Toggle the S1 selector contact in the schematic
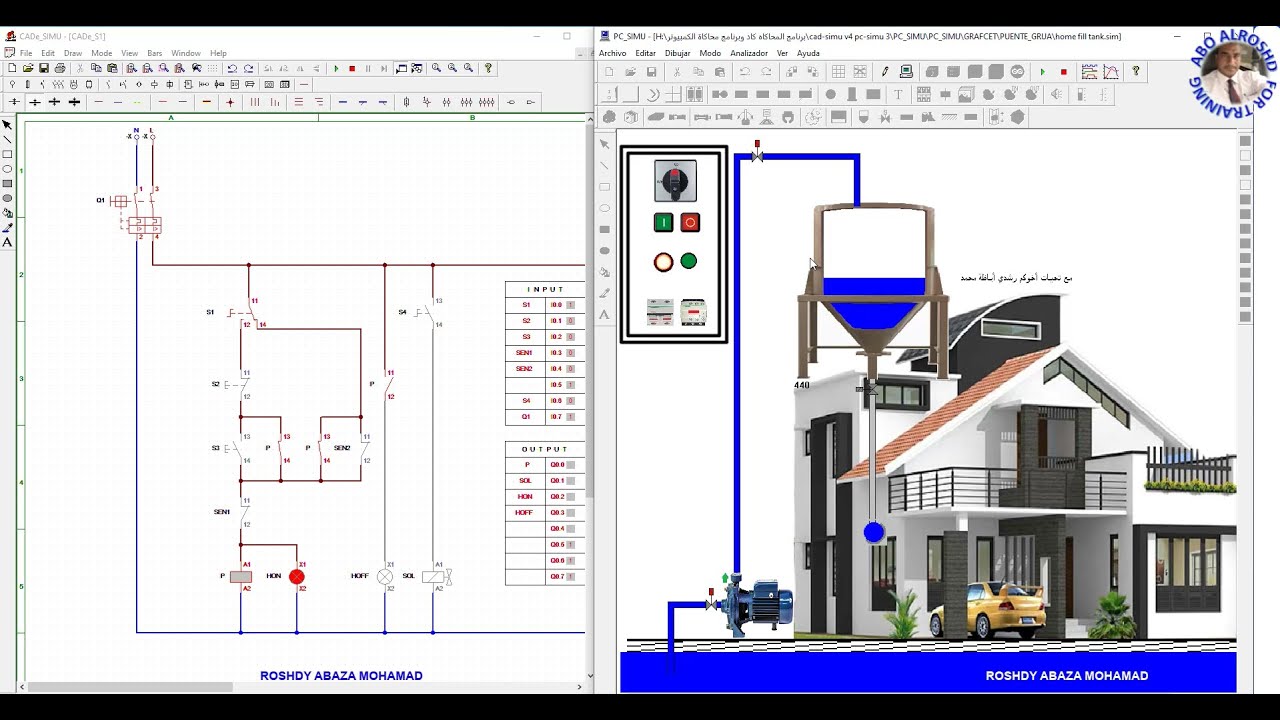This screenshot has height=720, width=1280. 242,313
